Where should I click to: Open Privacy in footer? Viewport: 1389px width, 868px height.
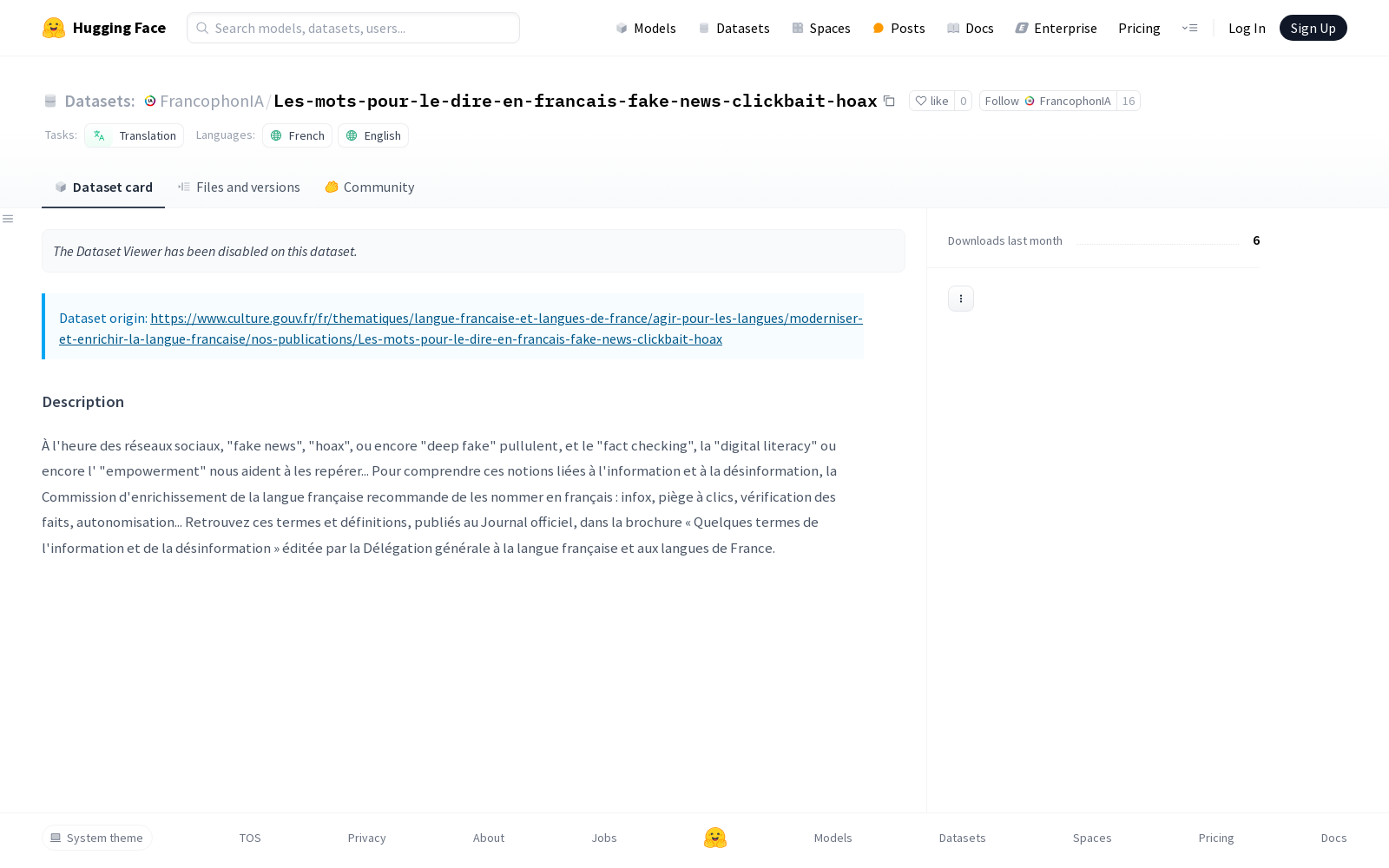pos(366,838)
